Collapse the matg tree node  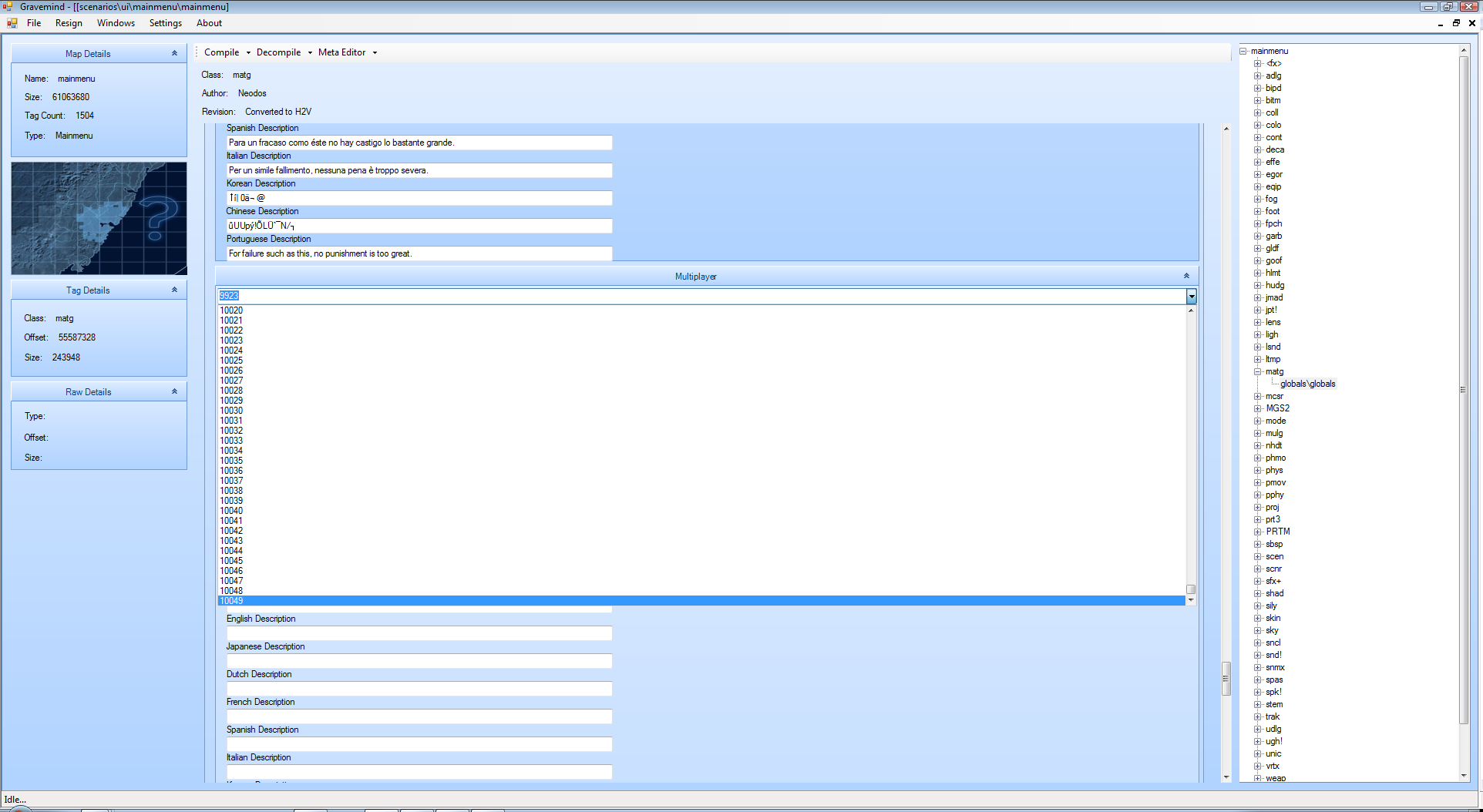coord(1257,371)
